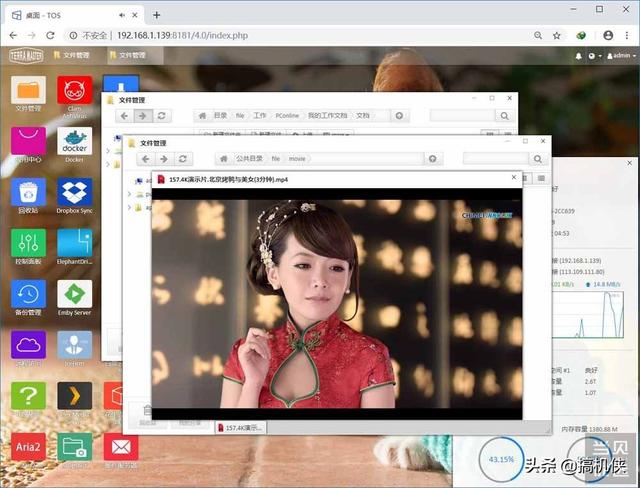Select the movie breadcrumb segment
Image resolution: width=640 pixels, height=488 pixels.
point(297,158)
